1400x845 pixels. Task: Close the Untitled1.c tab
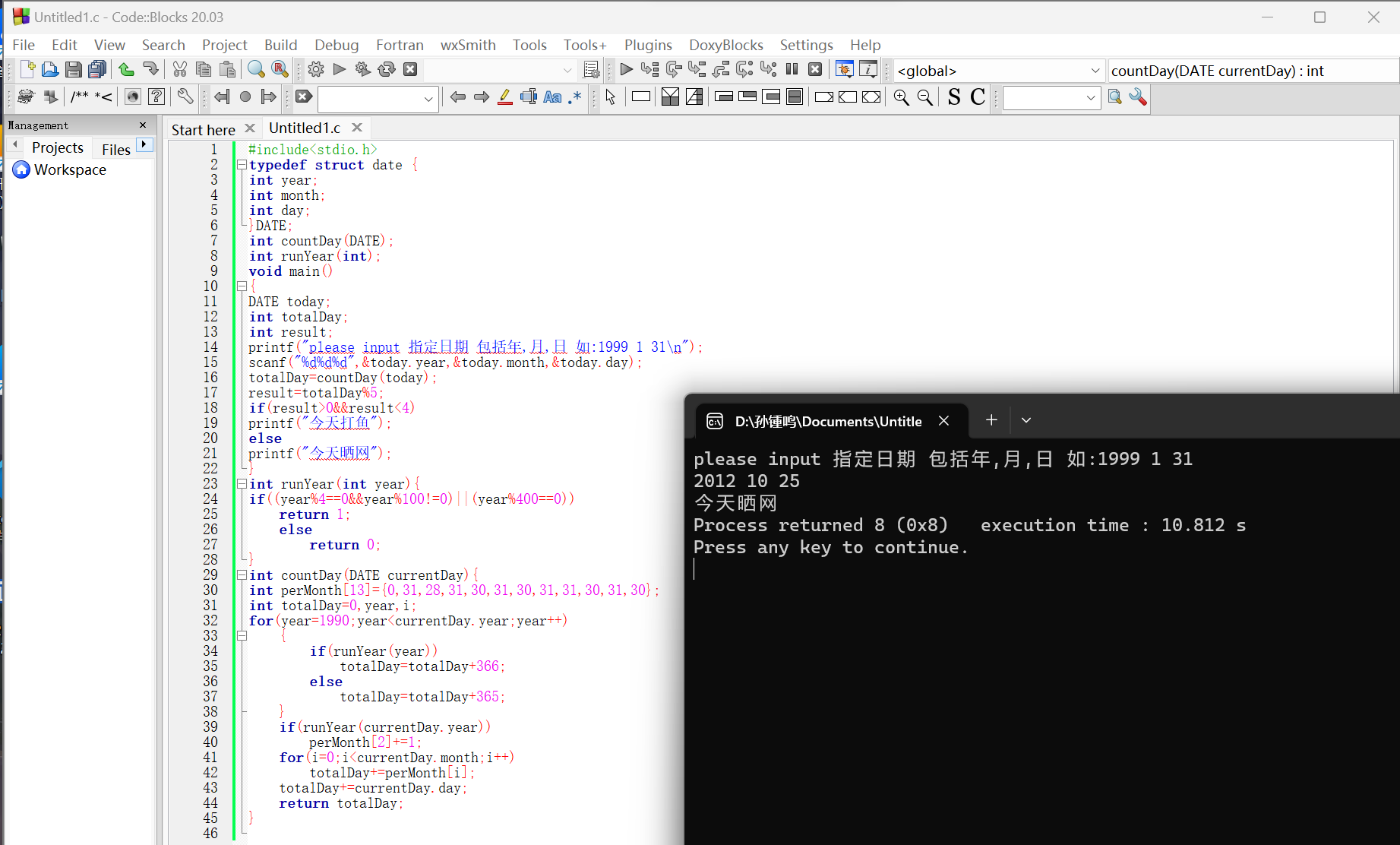tap(357, 128)
